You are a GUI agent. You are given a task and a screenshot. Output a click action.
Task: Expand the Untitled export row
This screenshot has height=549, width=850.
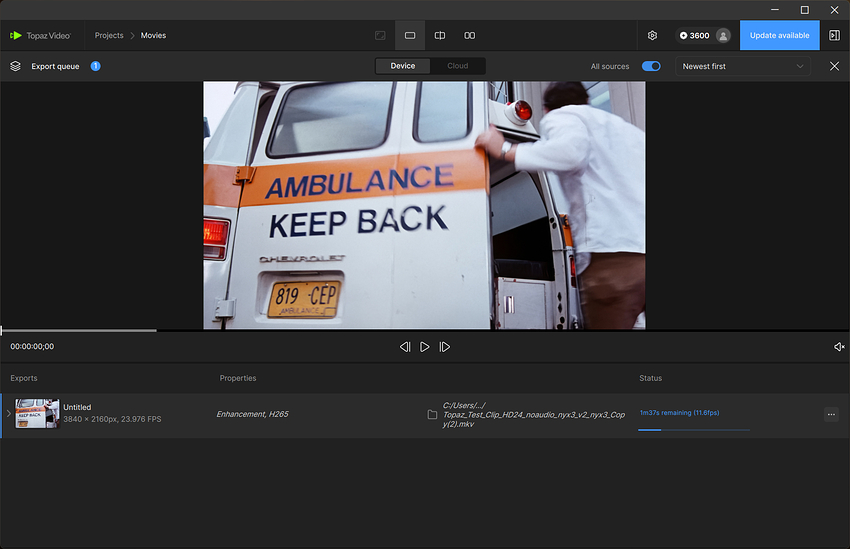(x=7, y=413)
